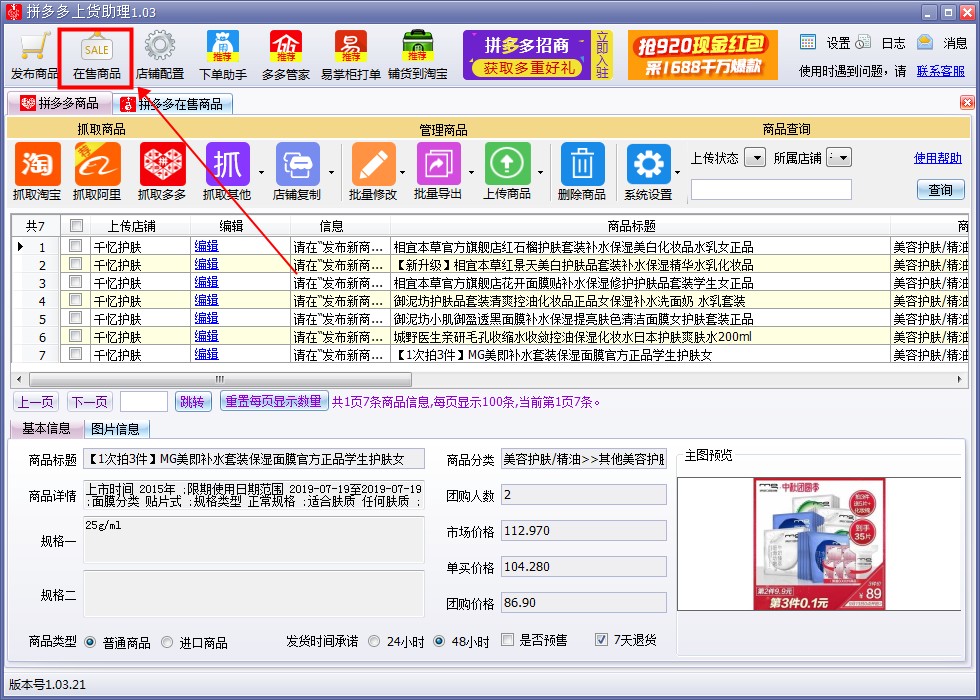The width and height of the screenshot is (980, 700).
Task: Toggle the select-all checkbox in table header
Action: point(76,225)
